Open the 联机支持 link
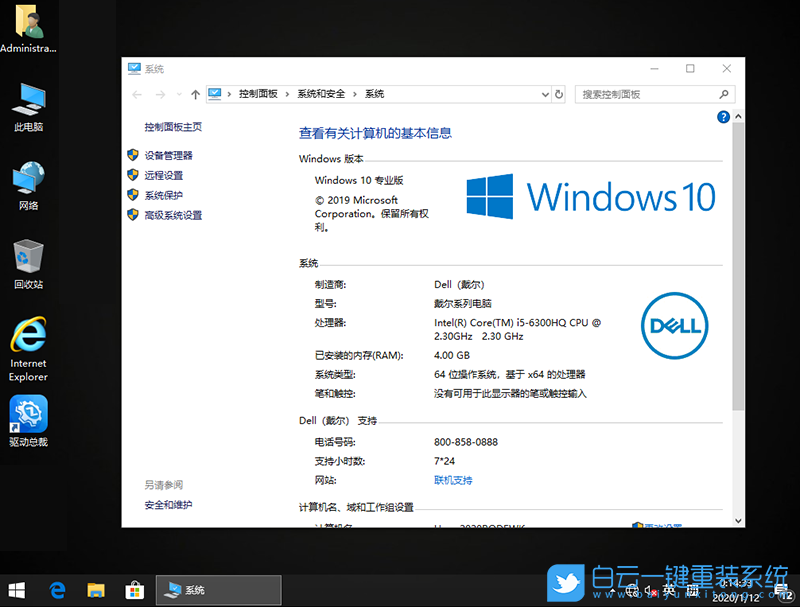Image resolution: width=800 pixels, height=607 pixels. (453, 480)
